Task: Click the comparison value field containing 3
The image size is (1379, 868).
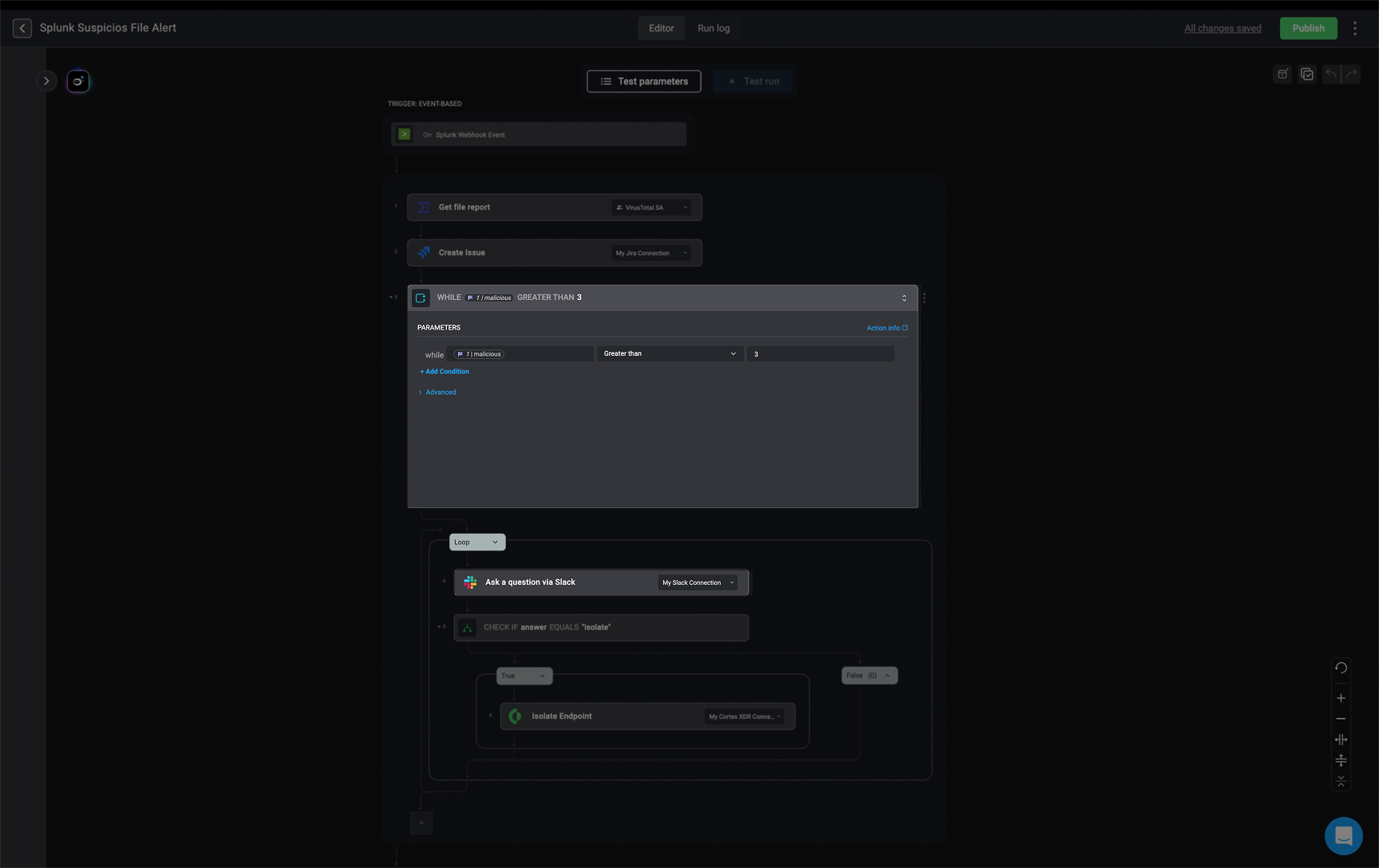Action: pyautogui.click(x=820, y=354)
